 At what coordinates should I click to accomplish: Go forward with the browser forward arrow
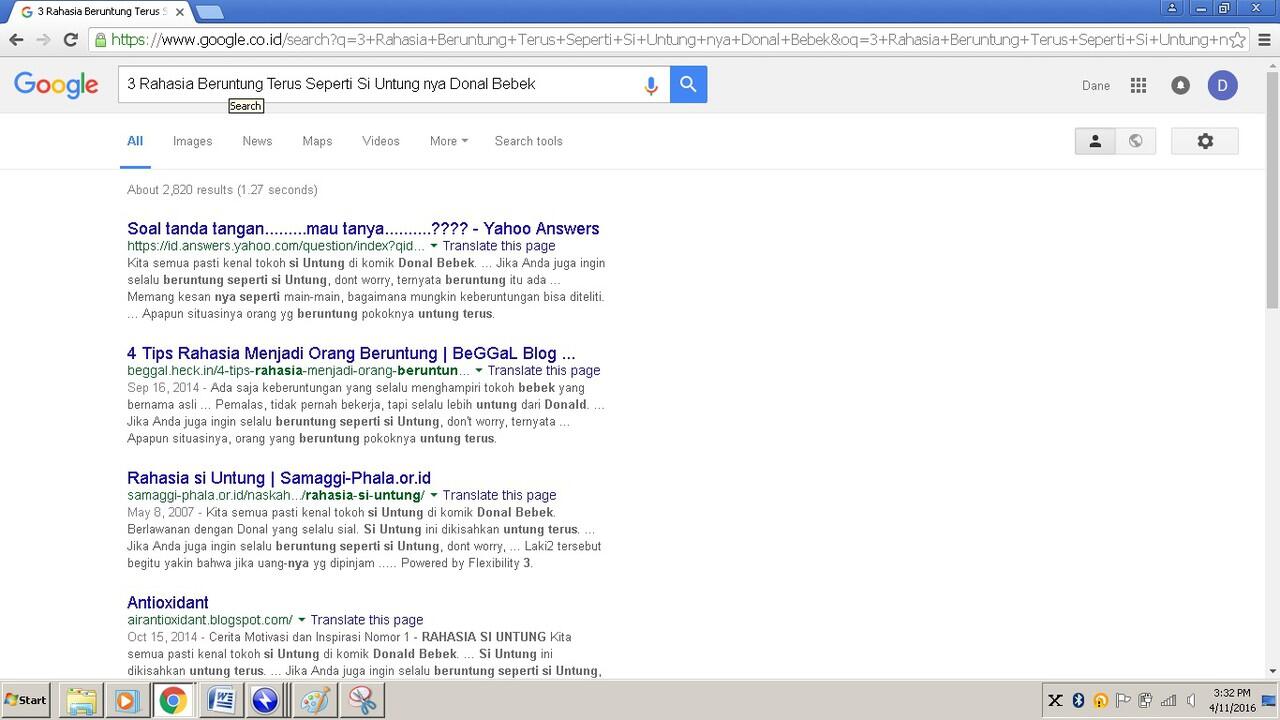tap(43, 40)
